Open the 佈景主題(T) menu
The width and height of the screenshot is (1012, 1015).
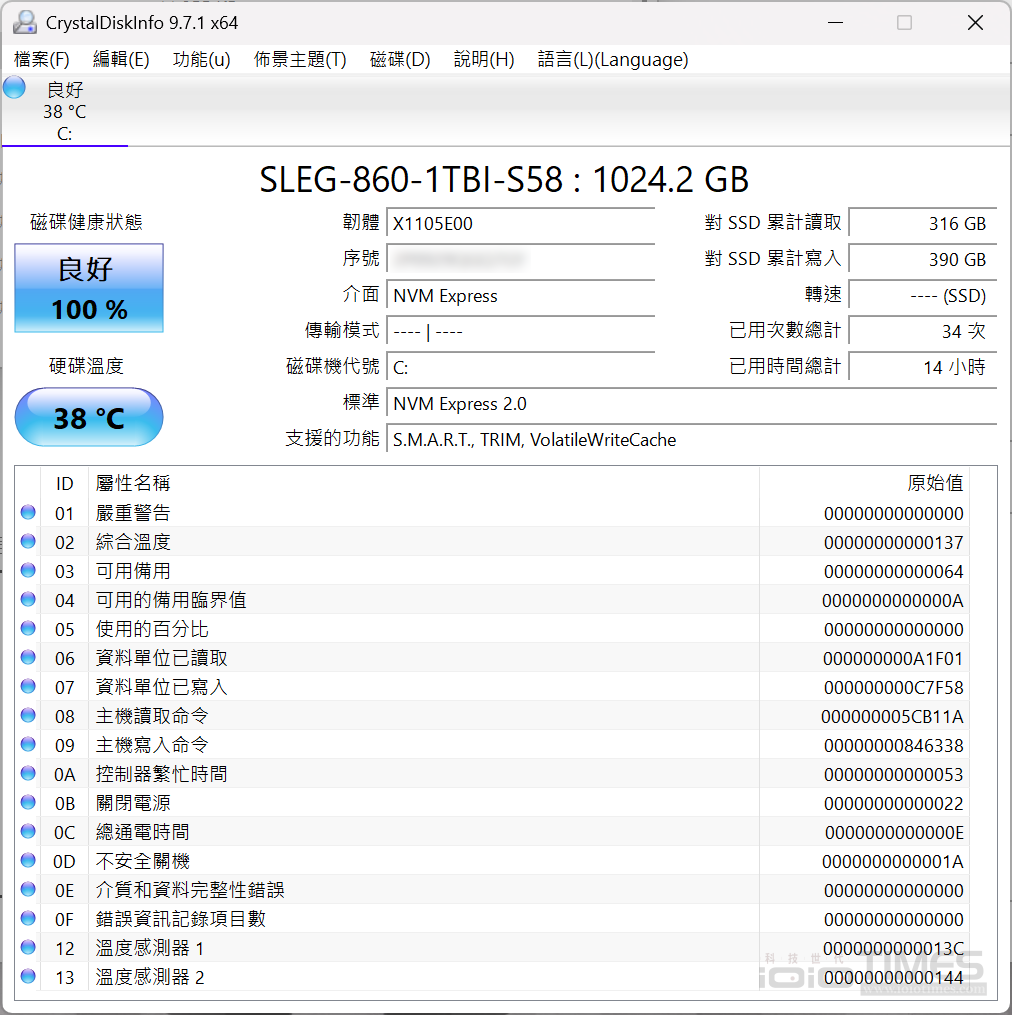[300, 60]
